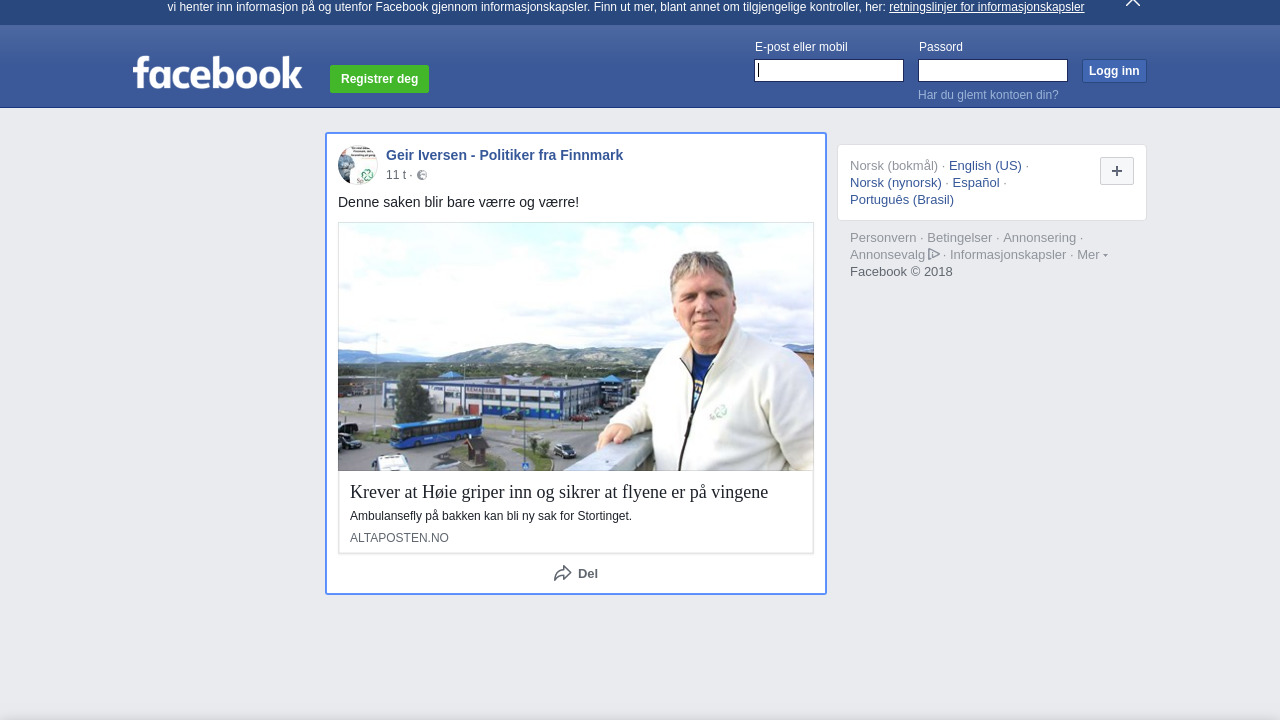Open Geir Iversen's profile picture
Image resolution: width=1280 pixels, height=720 pixels.
click(357, 165)
